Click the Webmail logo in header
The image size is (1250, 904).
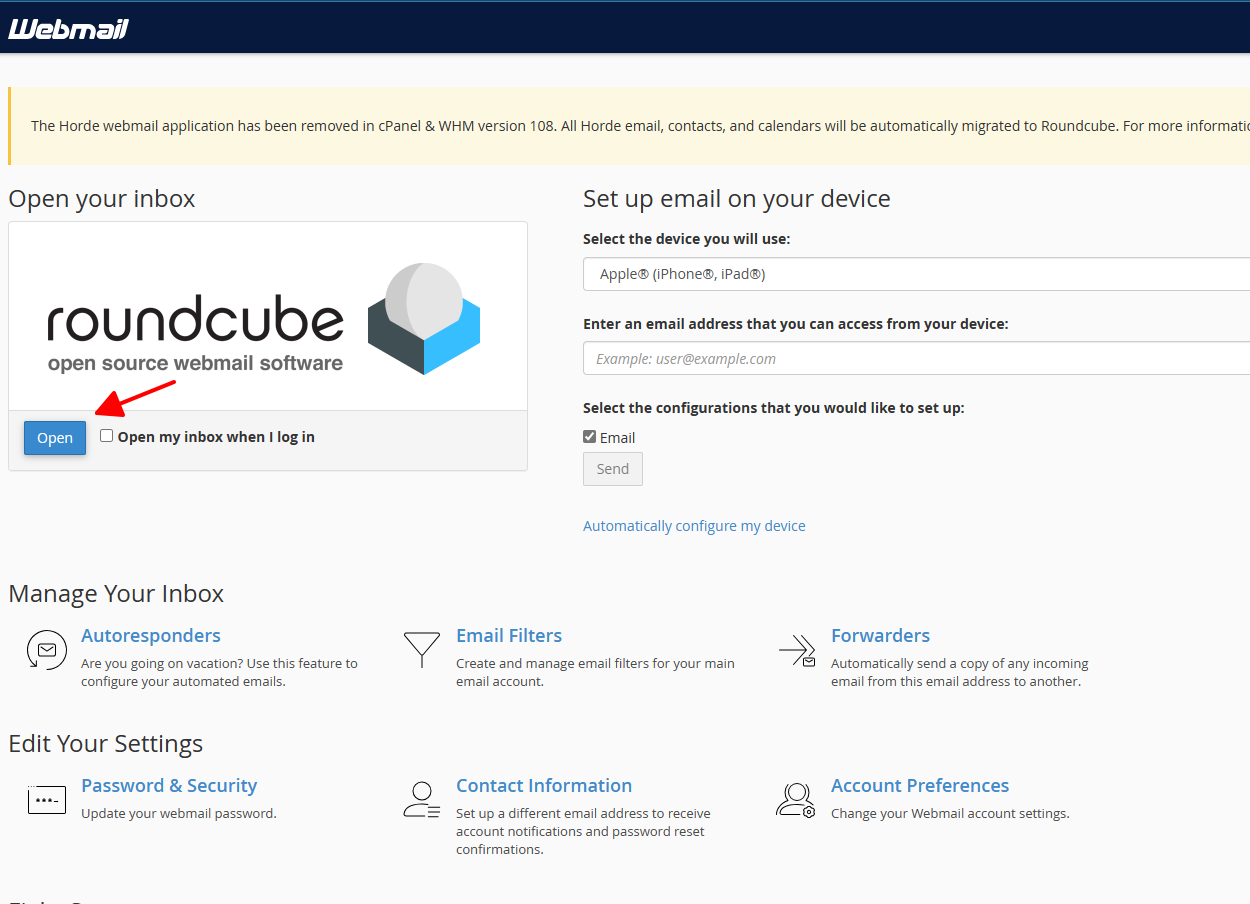coord(68,28)
